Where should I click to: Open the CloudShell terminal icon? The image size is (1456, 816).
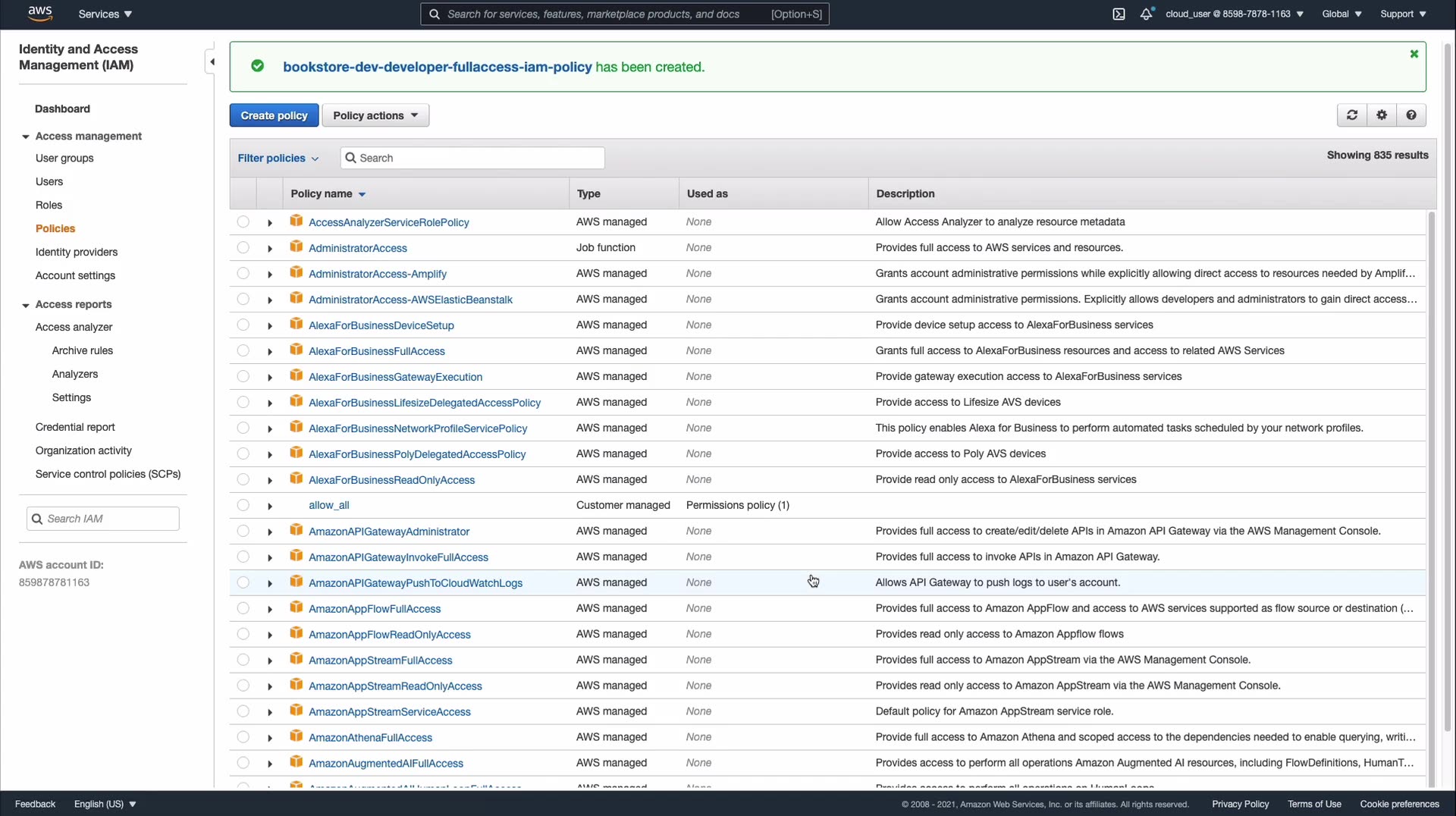1119,14
